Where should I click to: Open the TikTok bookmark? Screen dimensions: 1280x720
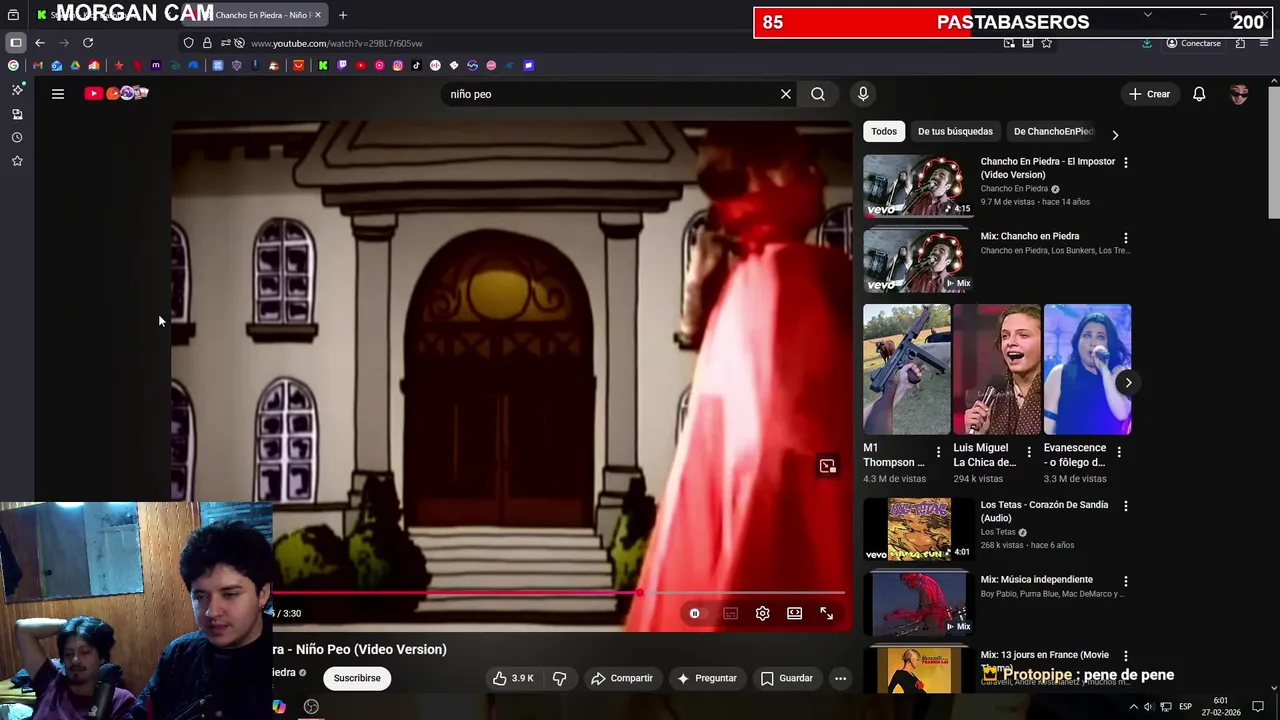[x=416, y=65]
